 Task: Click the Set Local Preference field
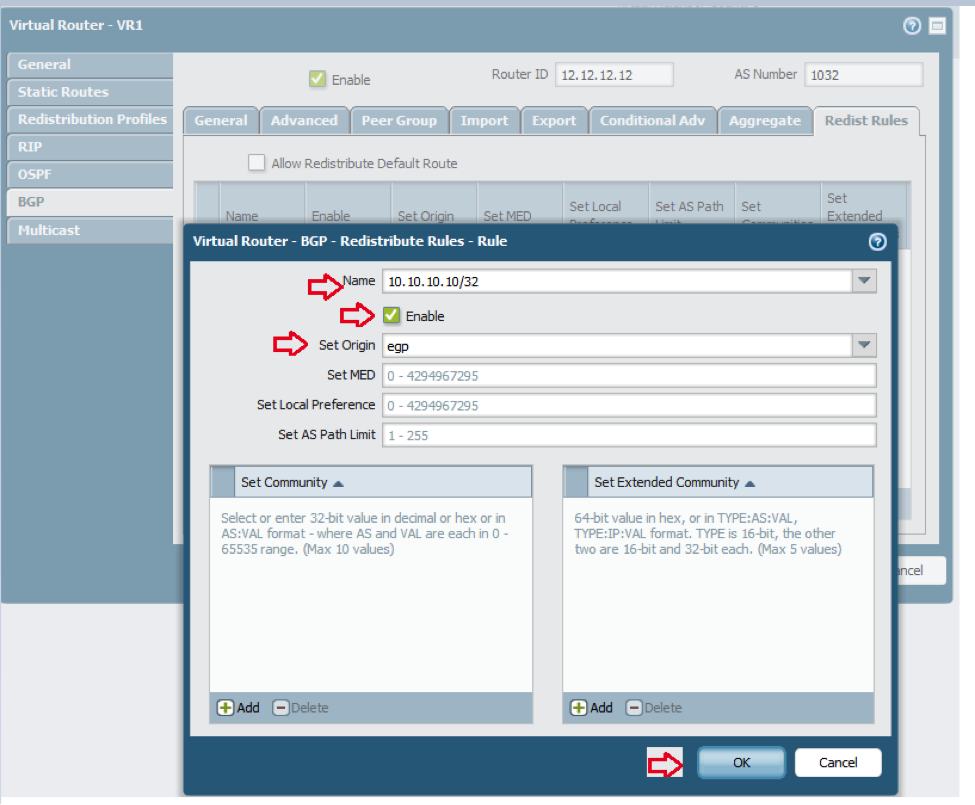[x=629, y=405]
